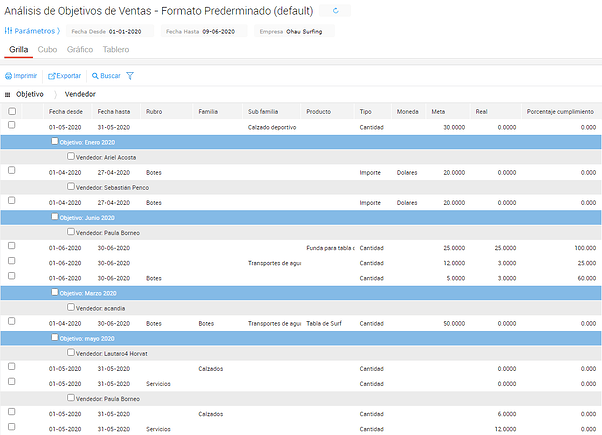Switch to the Gráfico tab
Image resolution: width=602 pixels, height=435 pixels.
point(79,49)
